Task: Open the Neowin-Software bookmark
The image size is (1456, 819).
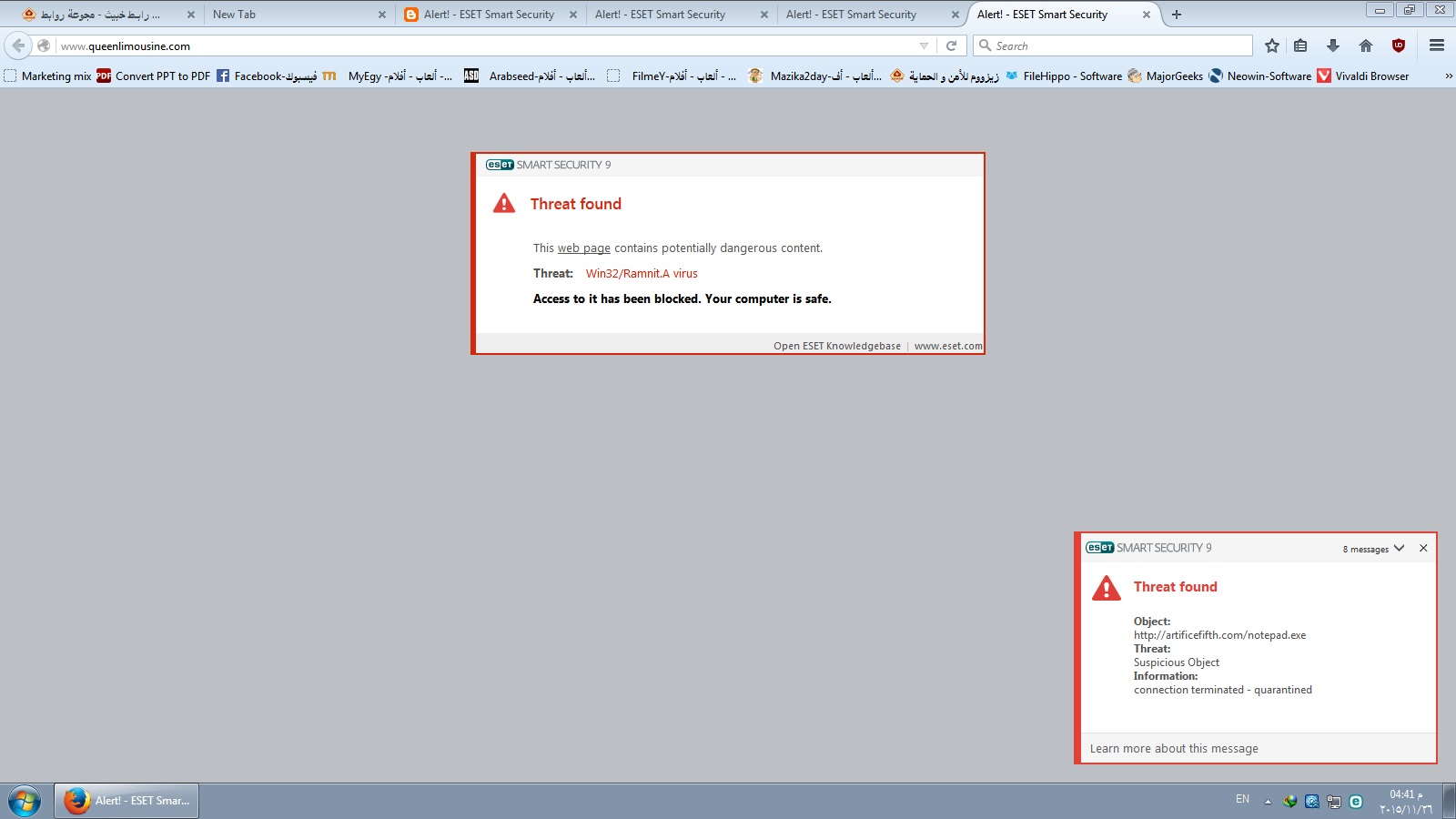Action: point(1260,76)
